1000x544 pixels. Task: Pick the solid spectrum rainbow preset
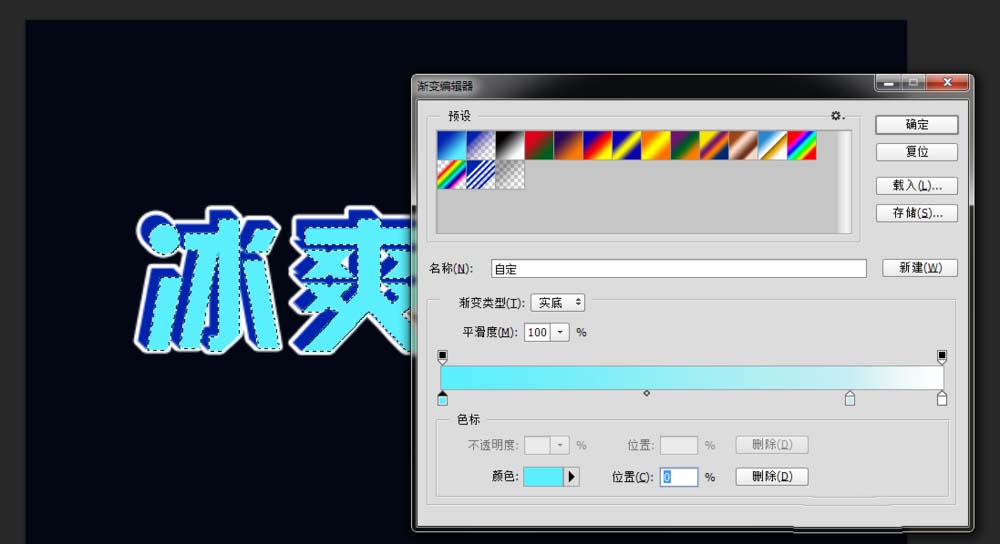pos(802,145)
